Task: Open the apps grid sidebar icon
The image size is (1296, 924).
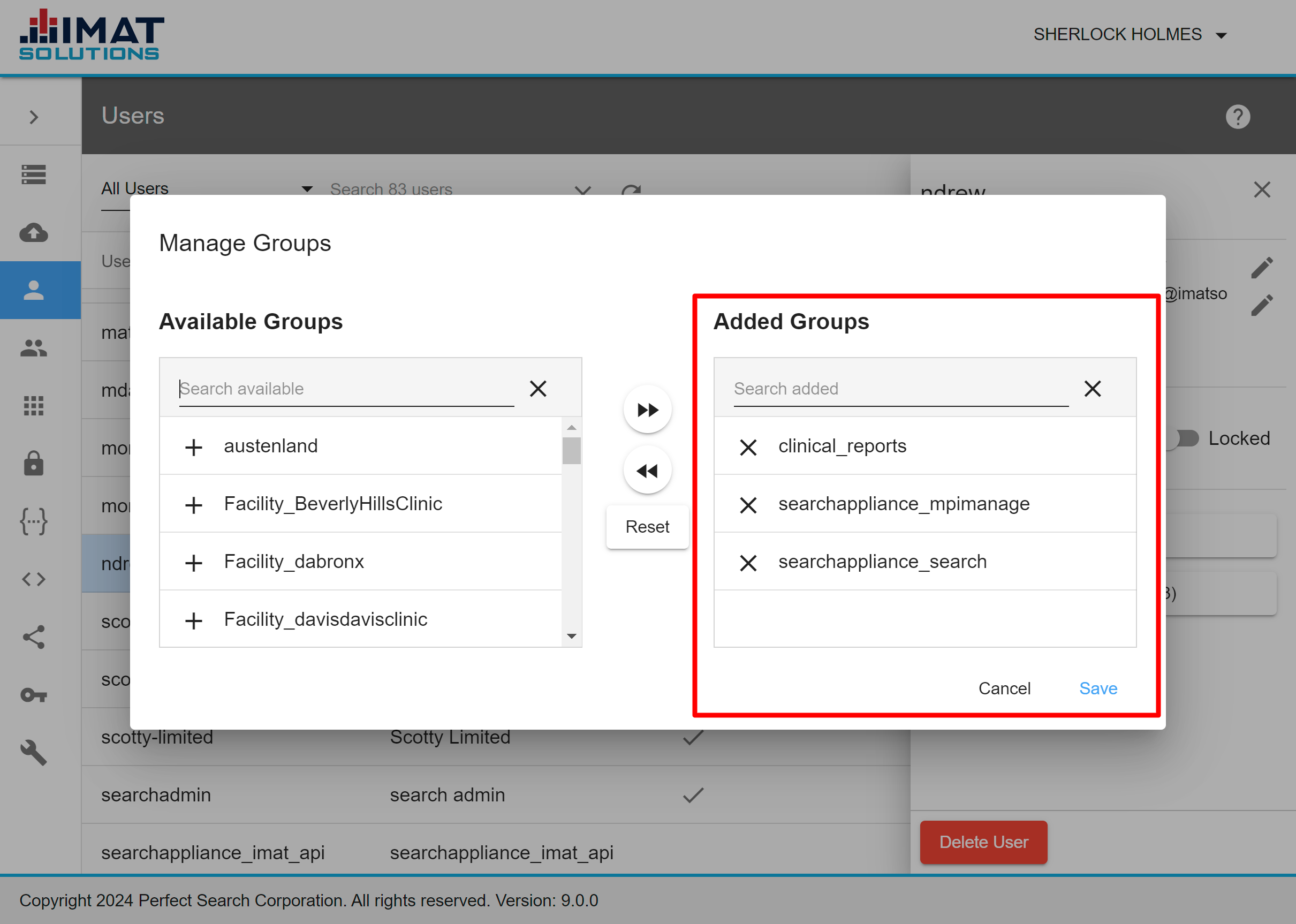Action: [x=34, y=406]
